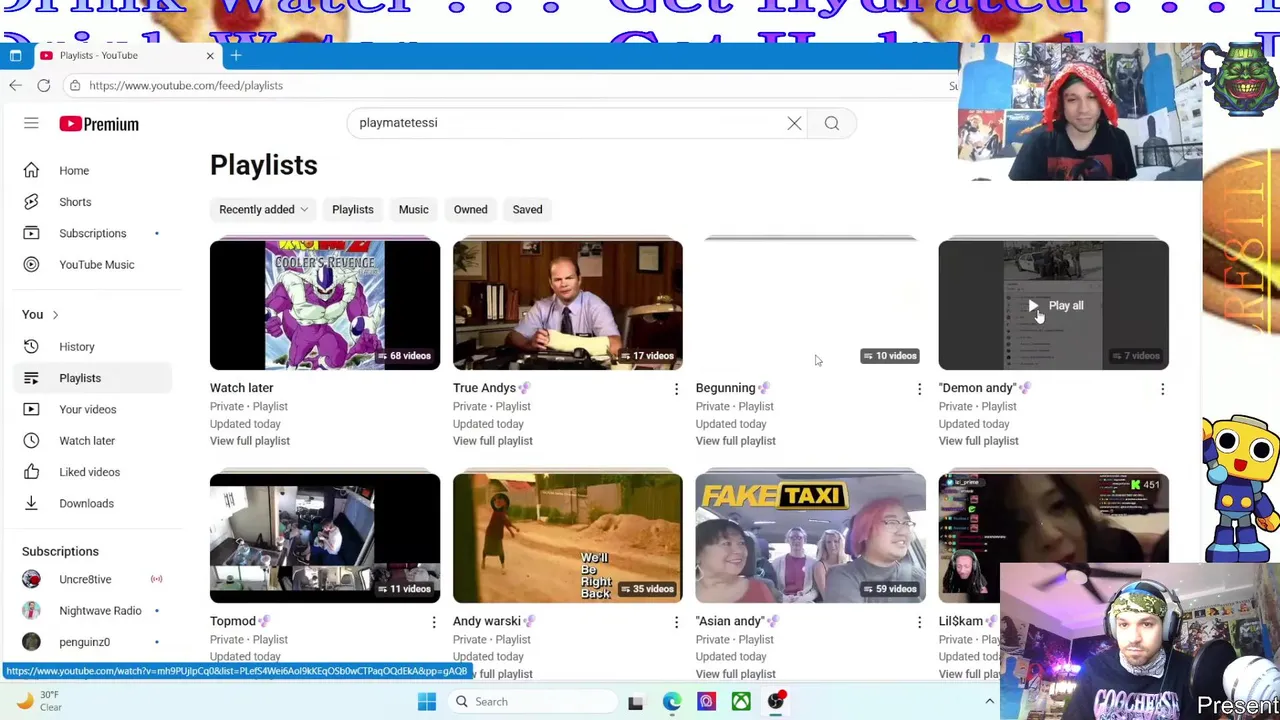The width and height of the screenshot is (1280, 720).
Task: Click the browser address bar URL
Action: pos(186,86)
